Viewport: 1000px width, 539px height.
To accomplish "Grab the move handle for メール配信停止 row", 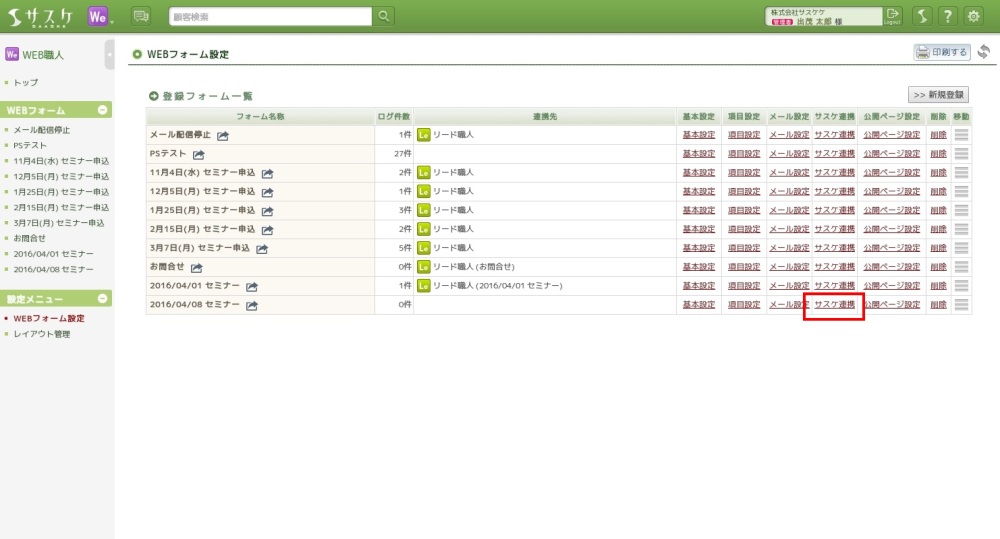I will (x=961, y=135).
